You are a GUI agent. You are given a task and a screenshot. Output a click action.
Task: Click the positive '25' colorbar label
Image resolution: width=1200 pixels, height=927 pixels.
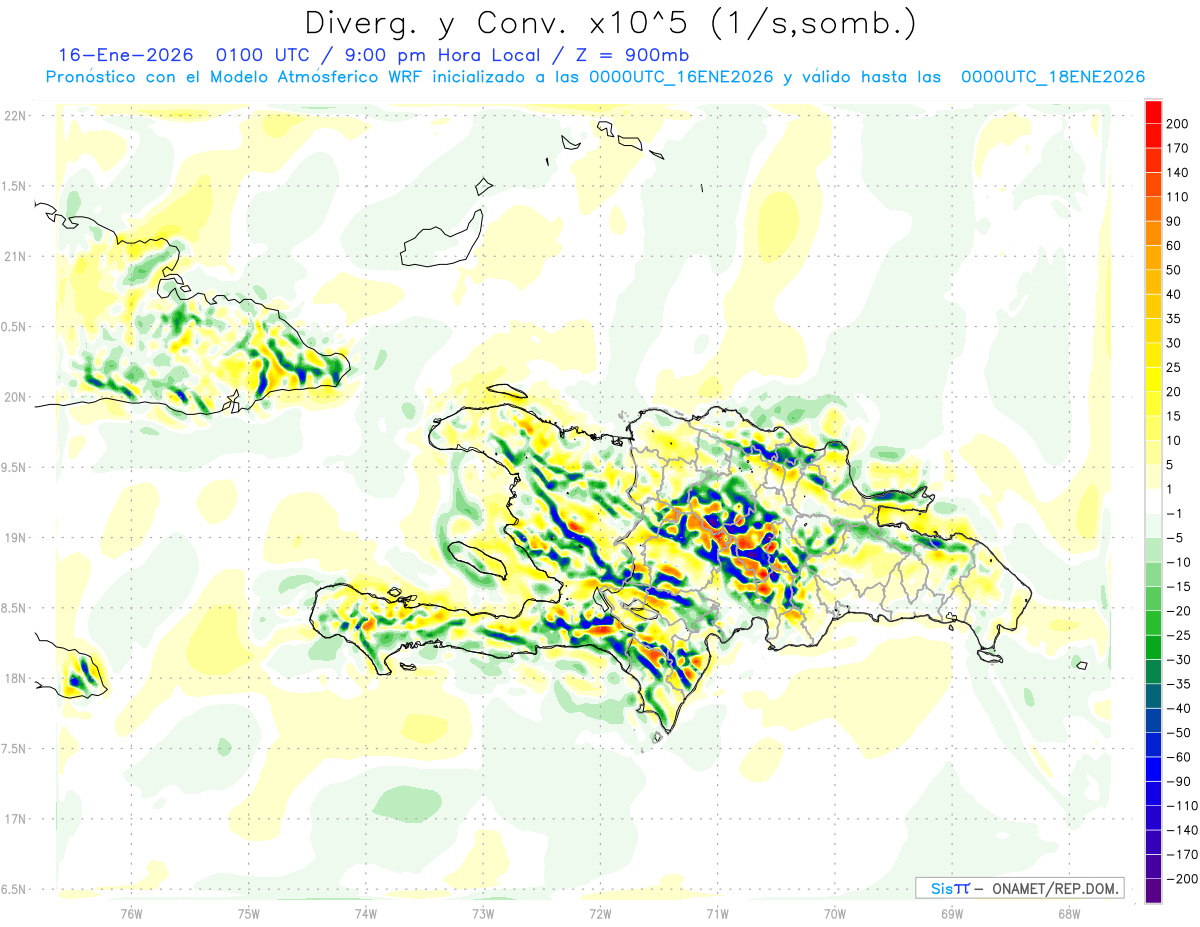[1174, 367]
